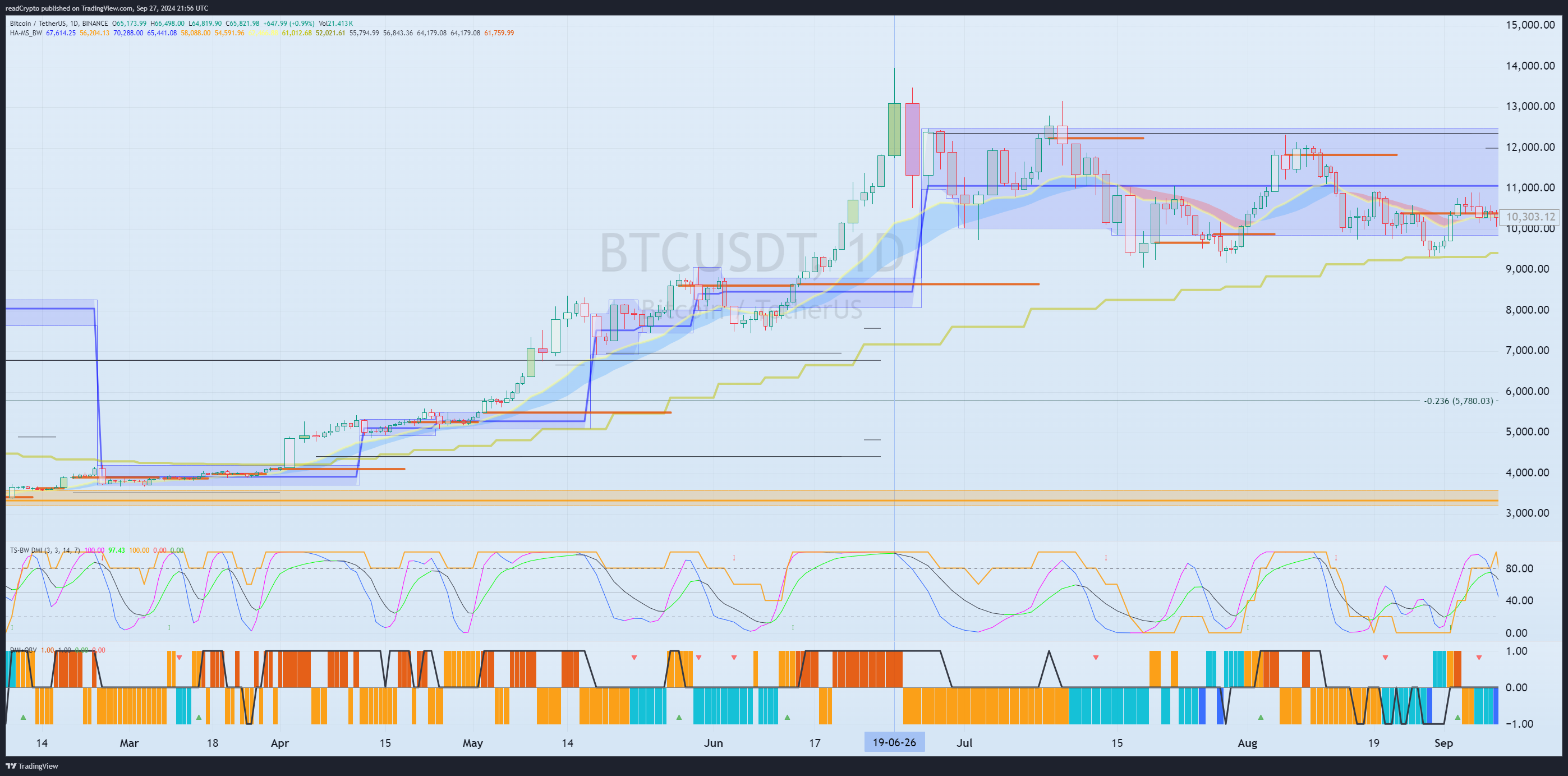Viewport: 1568px width, 776px height.
Task: Click the 7,000.00 price axis label
Action: click(1527, 350)
